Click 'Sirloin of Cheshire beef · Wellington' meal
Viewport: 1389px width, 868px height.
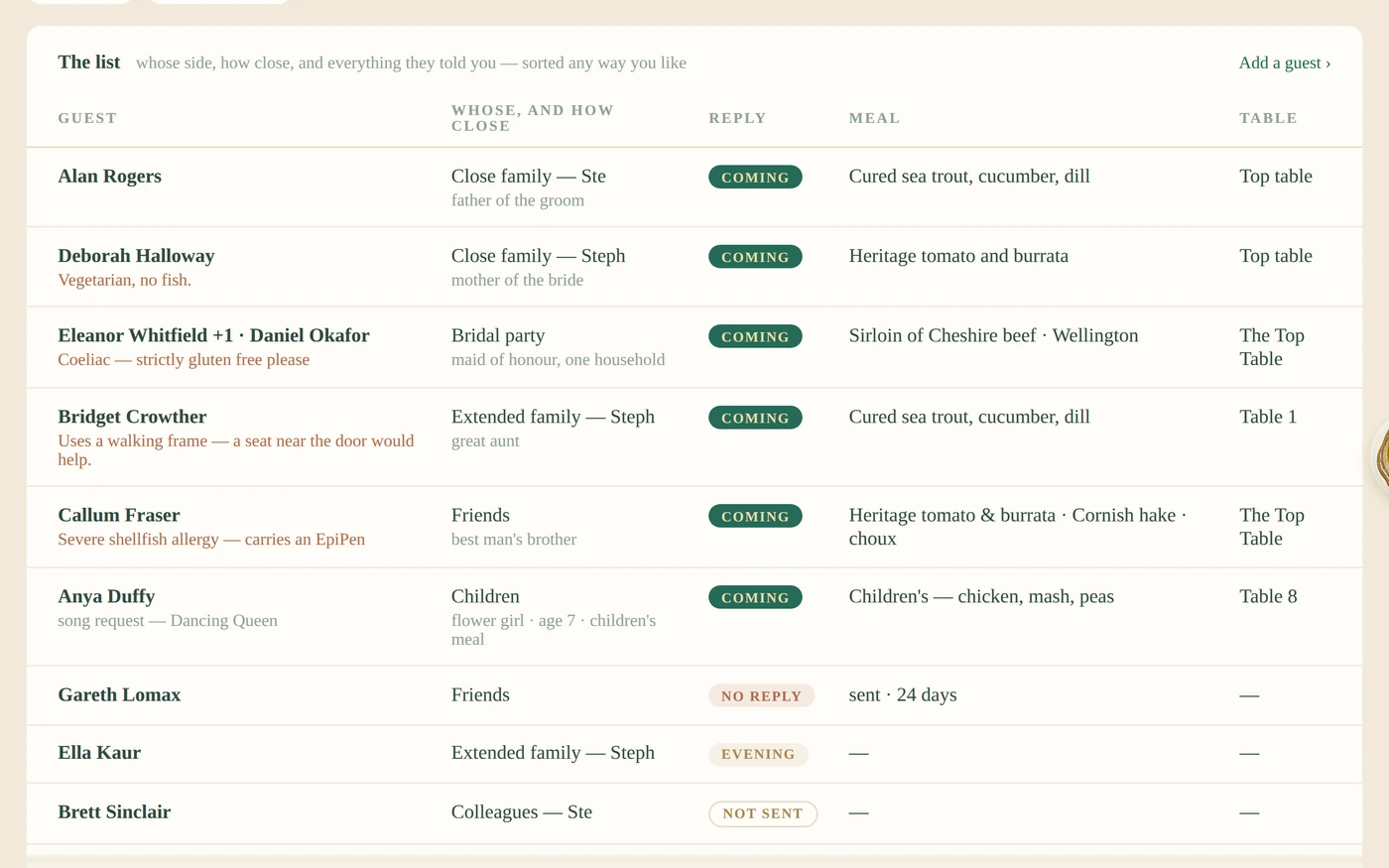993,335
